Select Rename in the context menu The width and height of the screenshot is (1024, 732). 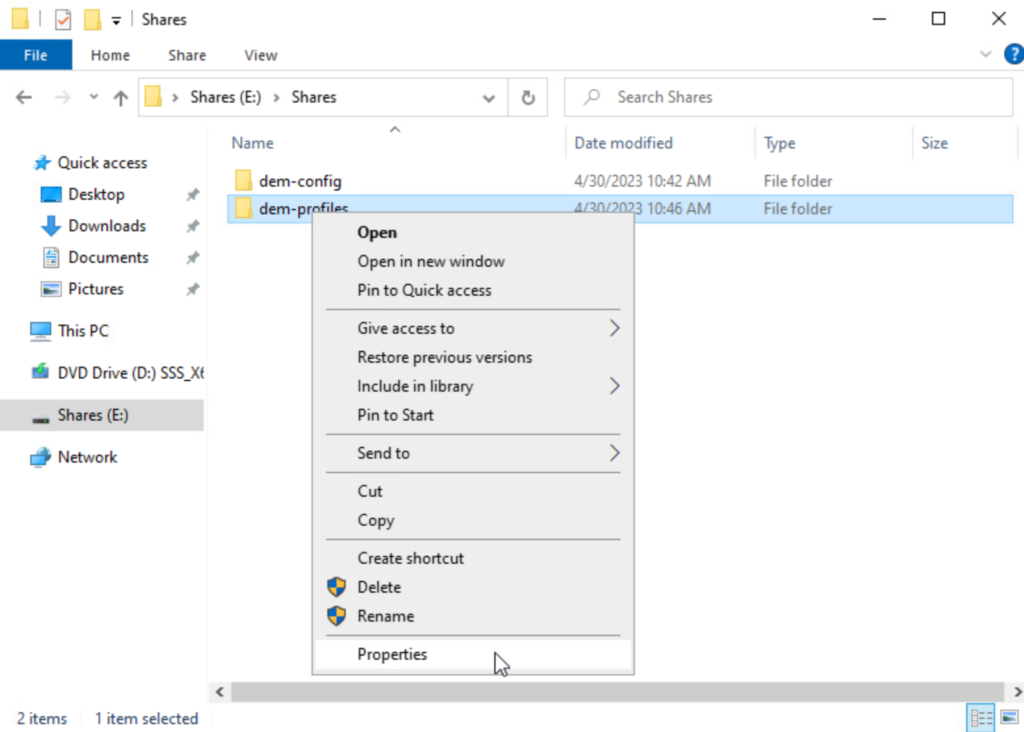(385, 616)
